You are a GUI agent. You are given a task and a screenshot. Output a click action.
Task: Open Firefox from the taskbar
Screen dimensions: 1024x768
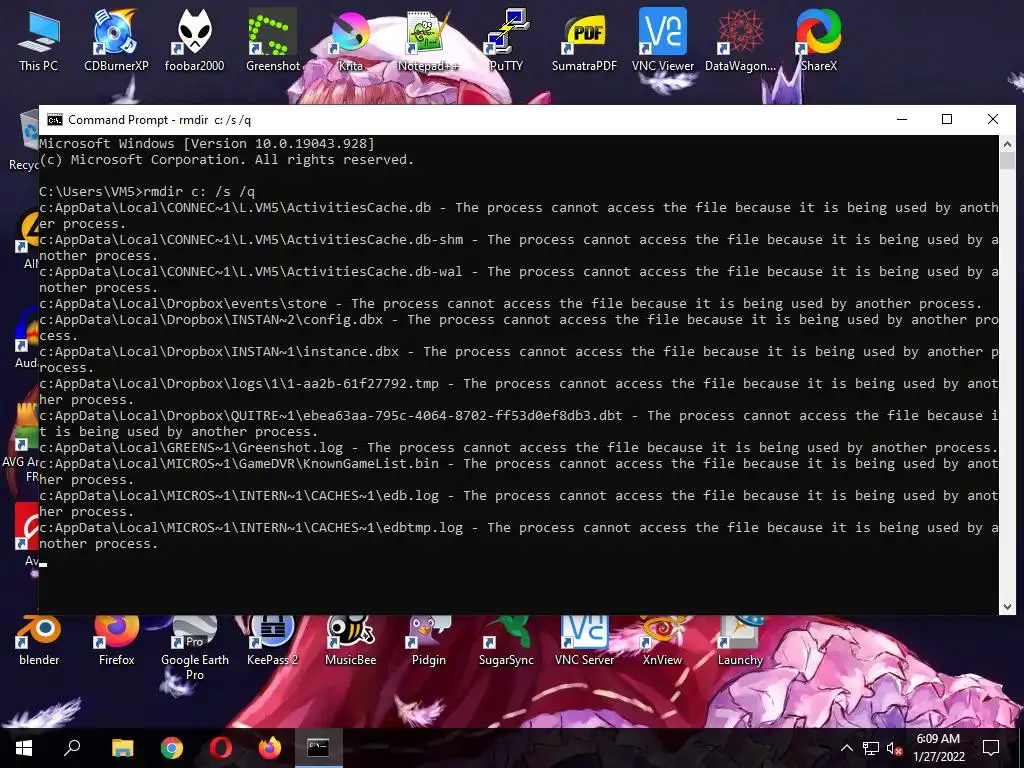269,748
